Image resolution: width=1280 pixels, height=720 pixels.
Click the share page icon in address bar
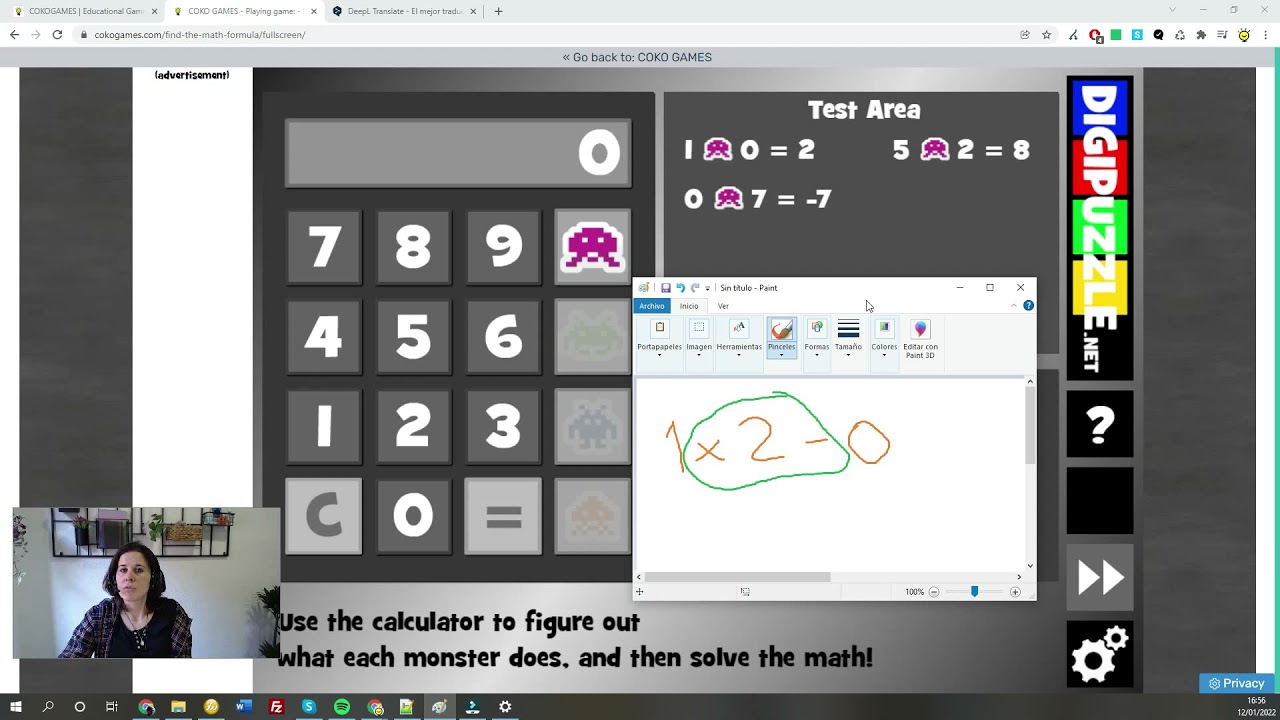point(1025,34)
